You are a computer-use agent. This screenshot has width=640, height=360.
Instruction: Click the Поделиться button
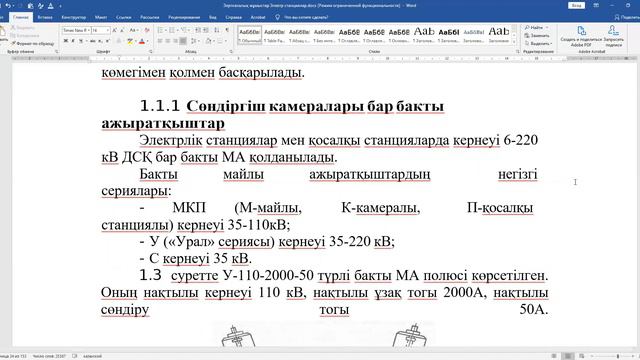point(627,17)
